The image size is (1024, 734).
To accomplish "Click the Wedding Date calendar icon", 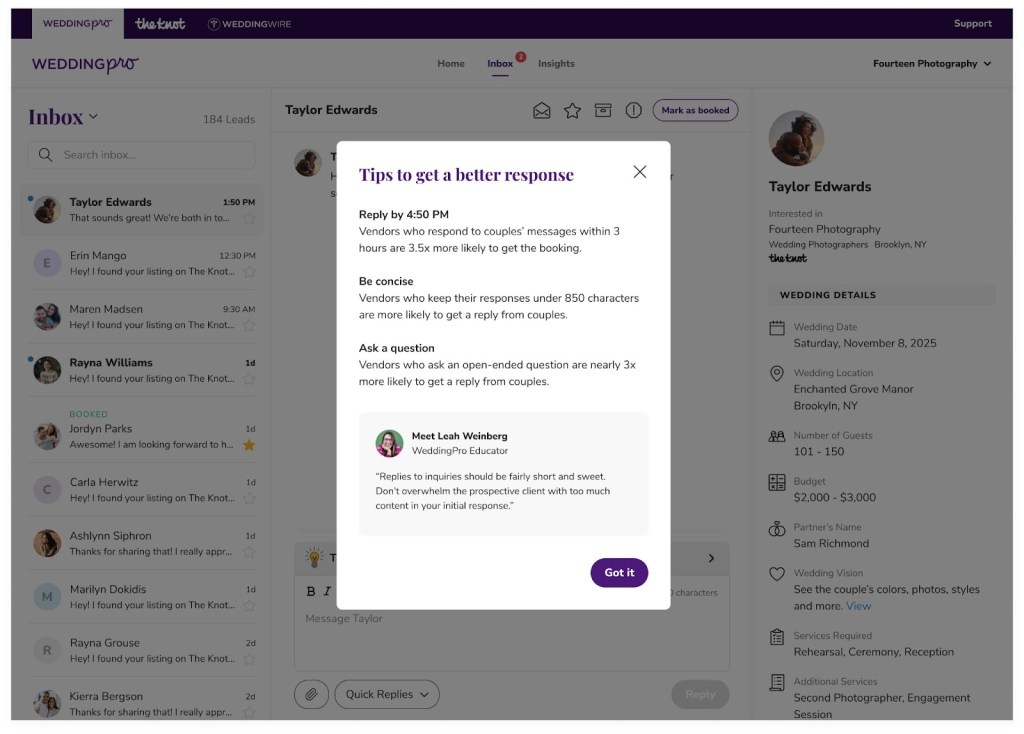I will point(777,328).
